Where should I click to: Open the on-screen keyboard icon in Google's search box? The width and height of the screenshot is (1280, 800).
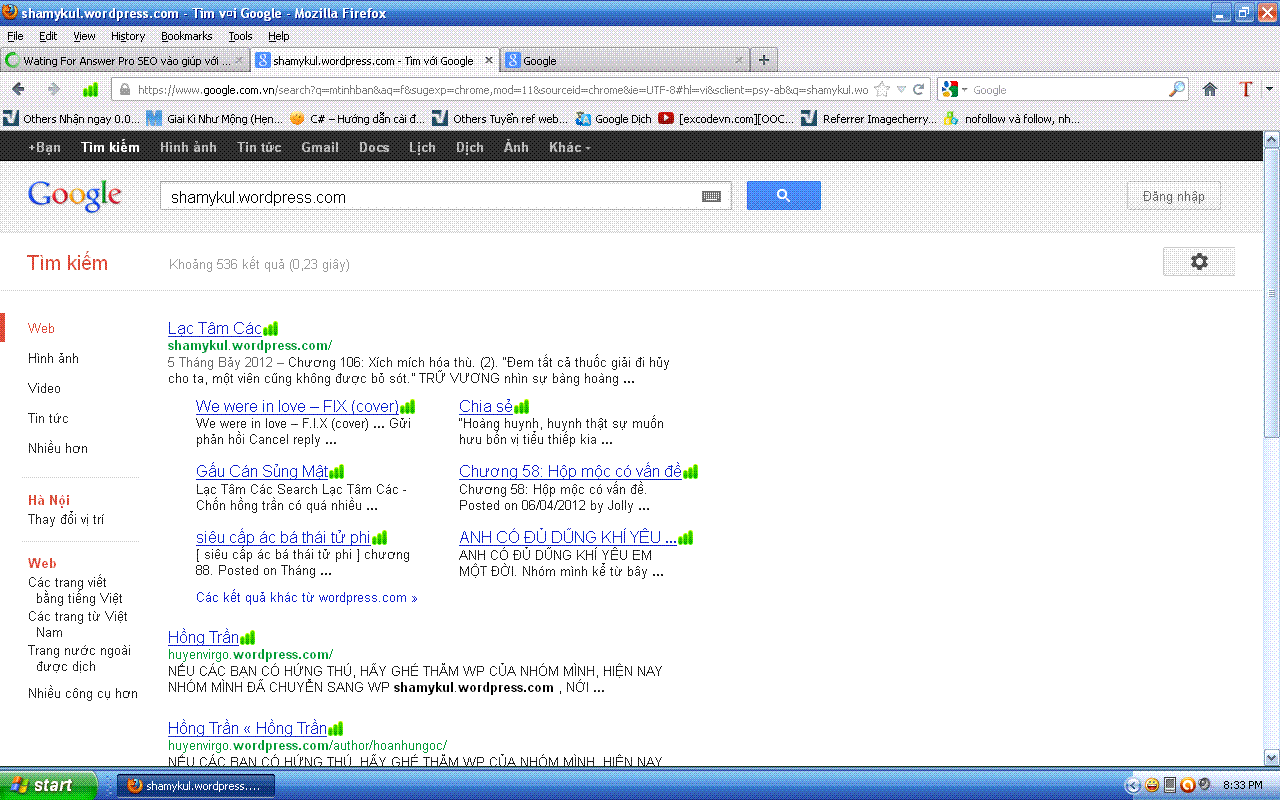tap(711, 197)
